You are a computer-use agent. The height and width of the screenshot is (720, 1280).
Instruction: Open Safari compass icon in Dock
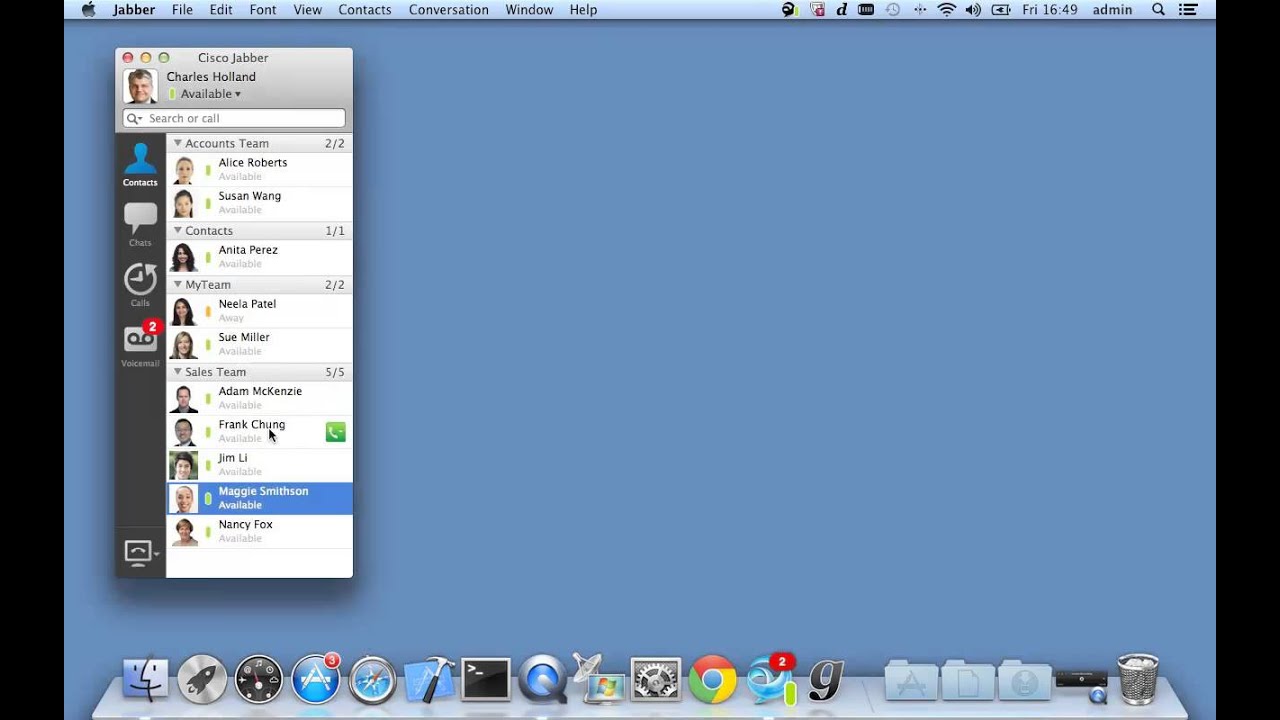pyautogui.click(x=373, y=679)
